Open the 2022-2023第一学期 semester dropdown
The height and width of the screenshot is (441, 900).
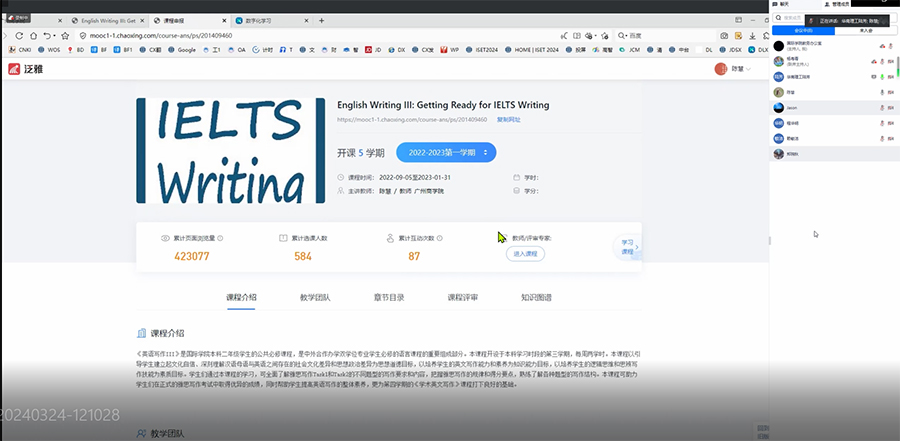[446, 152]
